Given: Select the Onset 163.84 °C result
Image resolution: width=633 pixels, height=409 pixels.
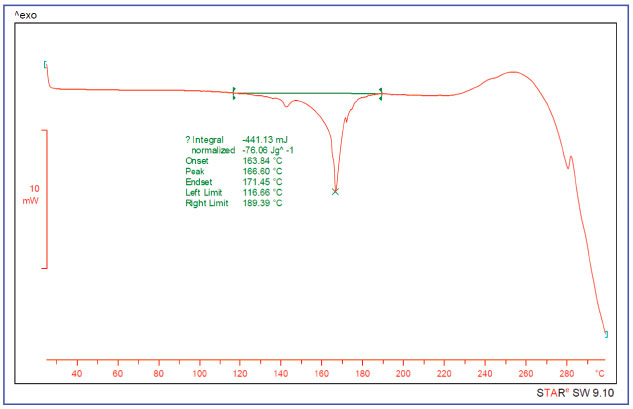Looking at the screenshot, I should [x=234, y=161].
